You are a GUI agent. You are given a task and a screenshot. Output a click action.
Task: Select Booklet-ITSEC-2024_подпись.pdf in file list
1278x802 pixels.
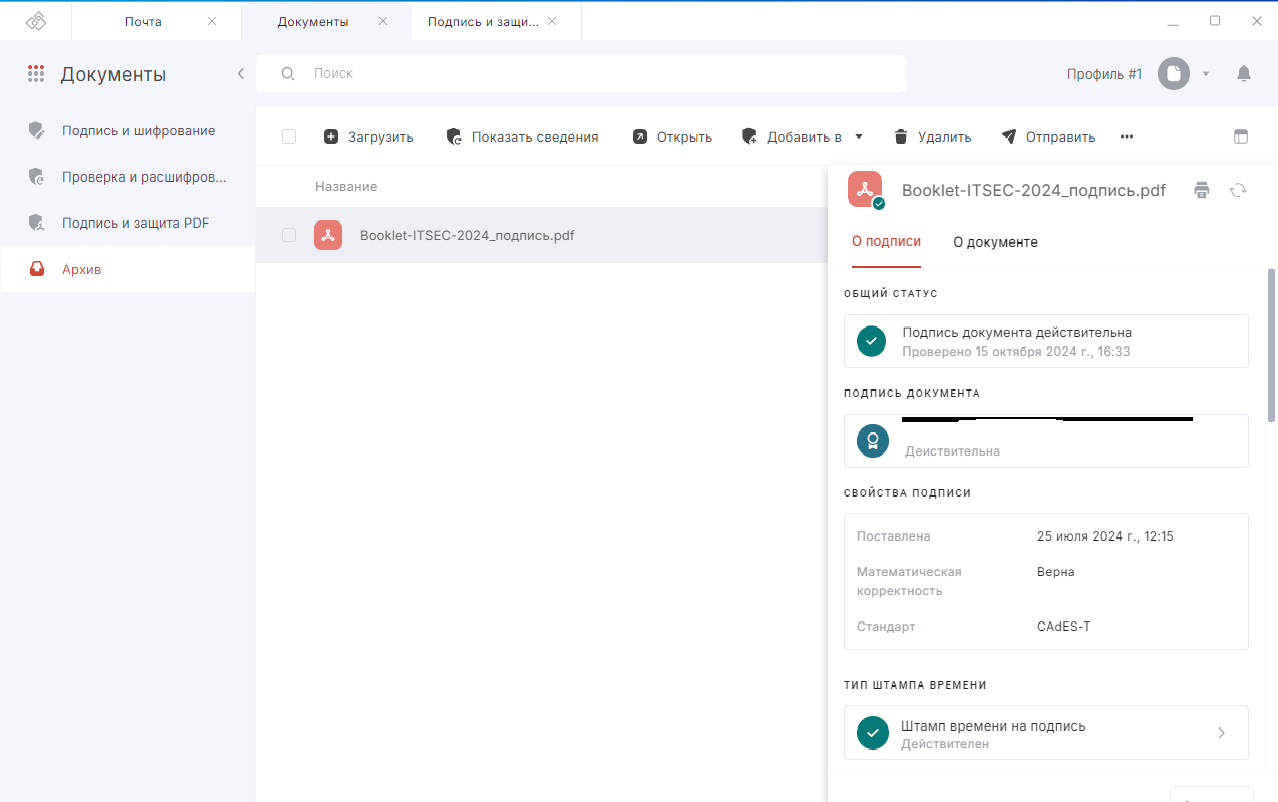tap(467, 236)
